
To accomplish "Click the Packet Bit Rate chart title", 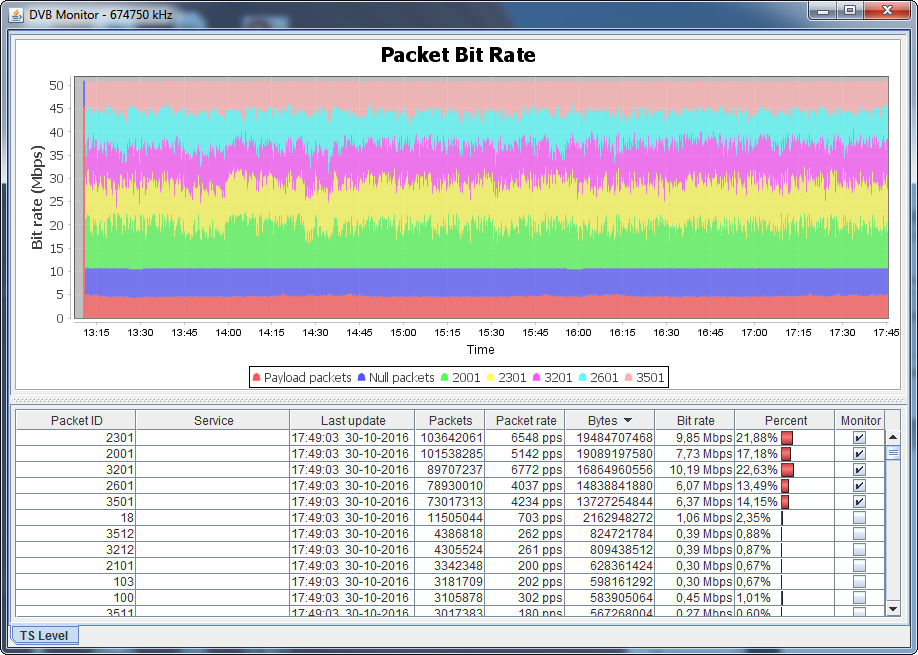I will [x=458, y=54].
